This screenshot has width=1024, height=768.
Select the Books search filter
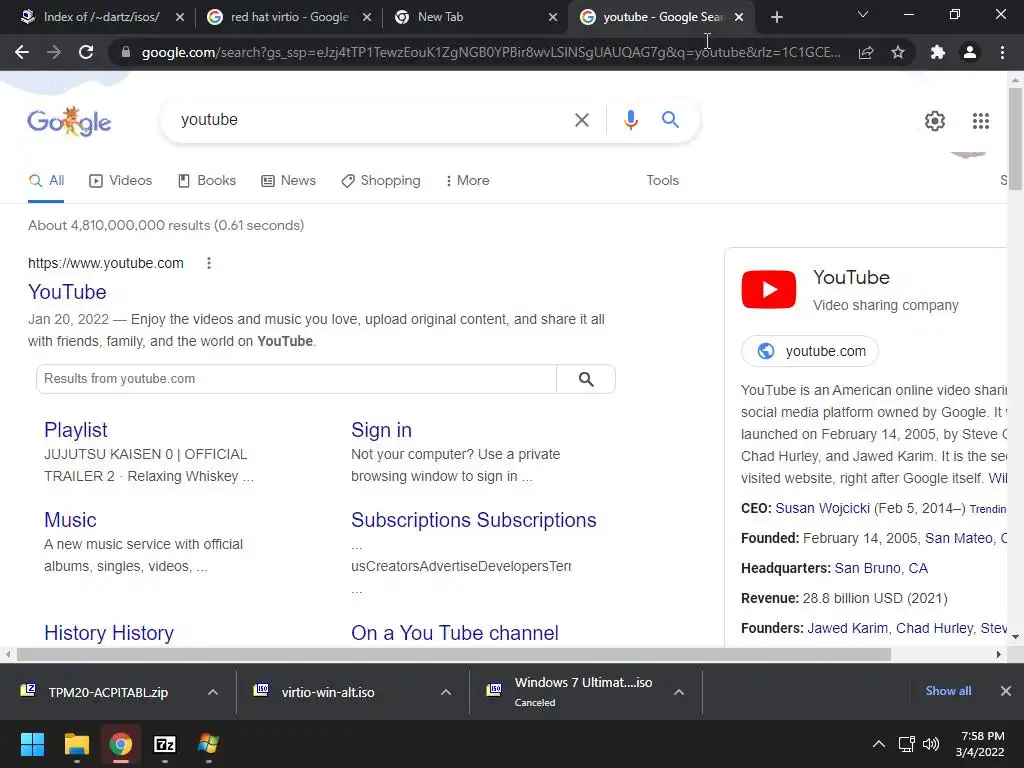click(x=207, y=181)
